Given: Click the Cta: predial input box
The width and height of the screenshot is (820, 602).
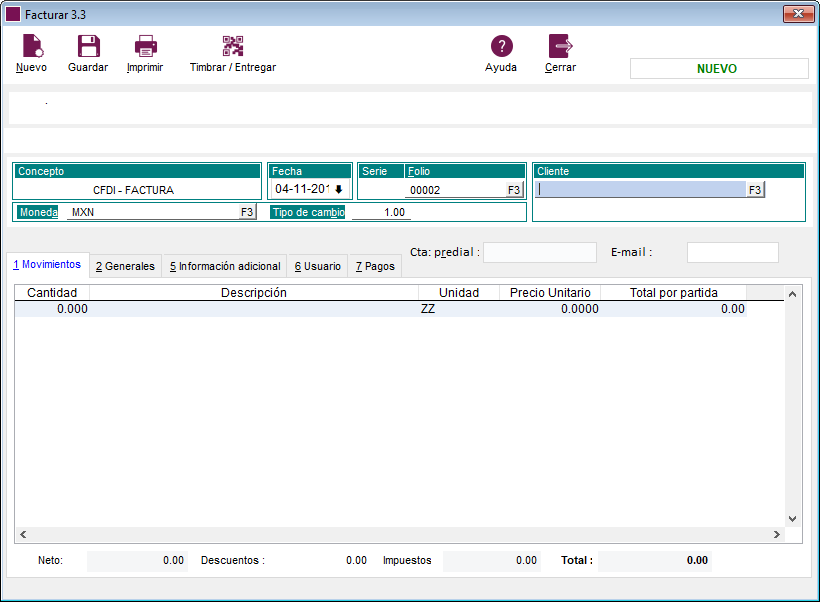Looking at the screenshot, I should coord(540,253).
